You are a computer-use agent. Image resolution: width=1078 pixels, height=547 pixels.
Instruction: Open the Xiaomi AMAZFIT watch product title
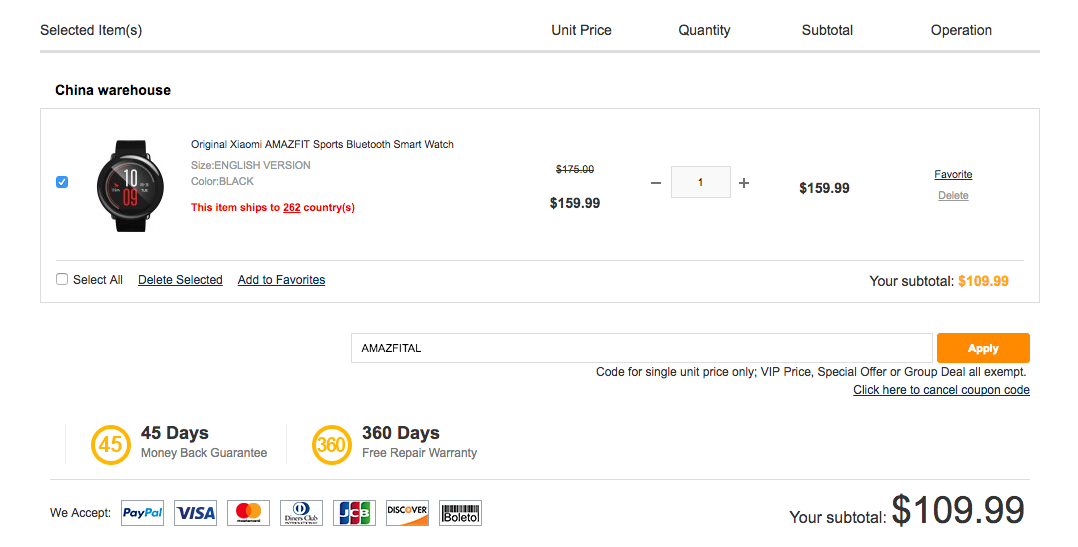click(322, 145)
